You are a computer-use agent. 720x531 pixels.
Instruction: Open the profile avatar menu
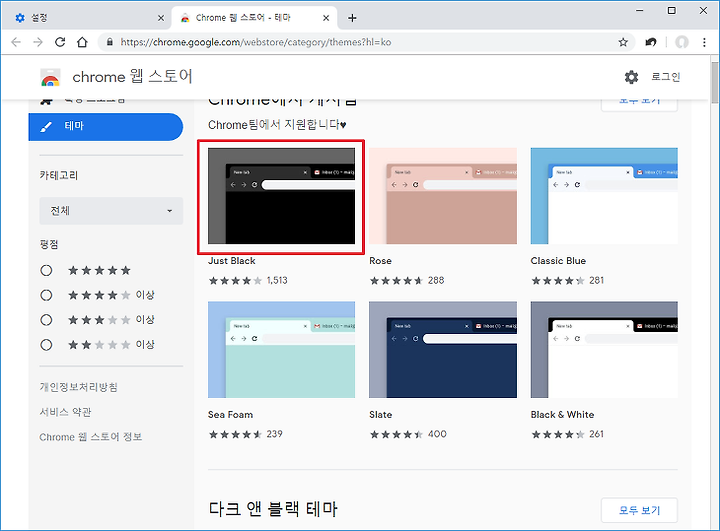pos(682,42)
